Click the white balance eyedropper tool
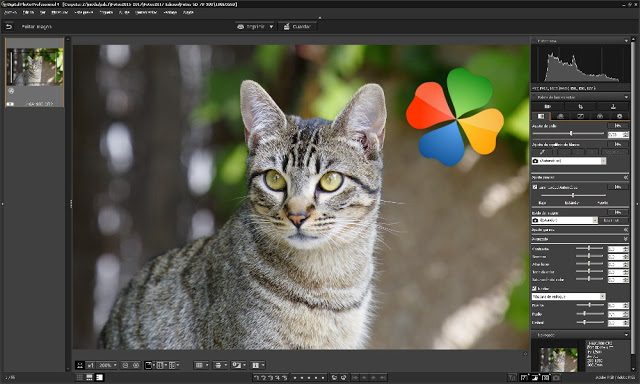Viewport: 640px width, 384px height. pos(542,152)
